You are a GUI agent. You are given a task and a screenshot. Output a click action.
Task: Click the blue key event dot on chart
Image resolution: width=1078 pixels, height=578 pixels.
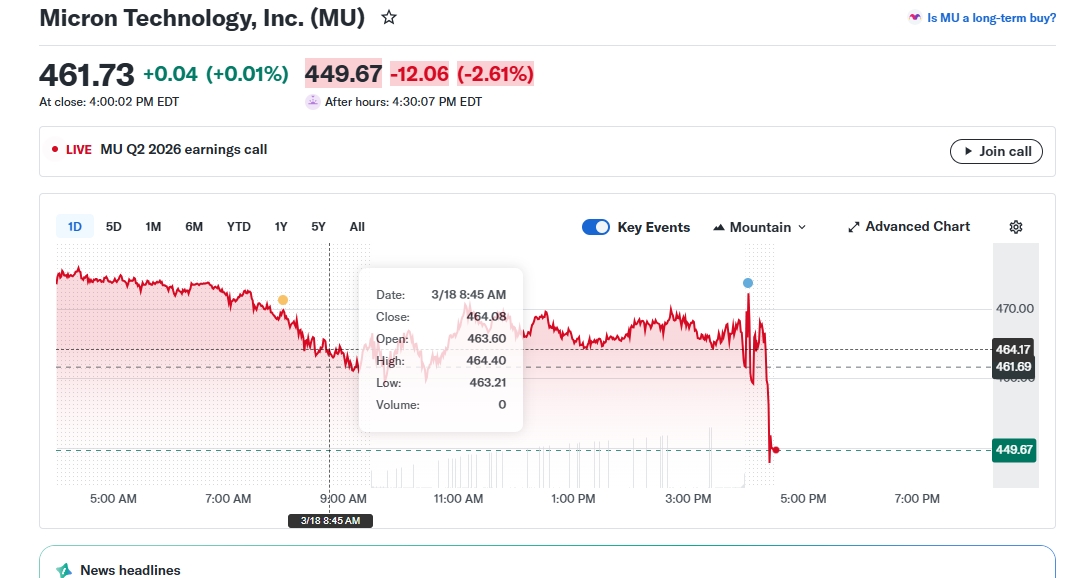tap(748, 283)
